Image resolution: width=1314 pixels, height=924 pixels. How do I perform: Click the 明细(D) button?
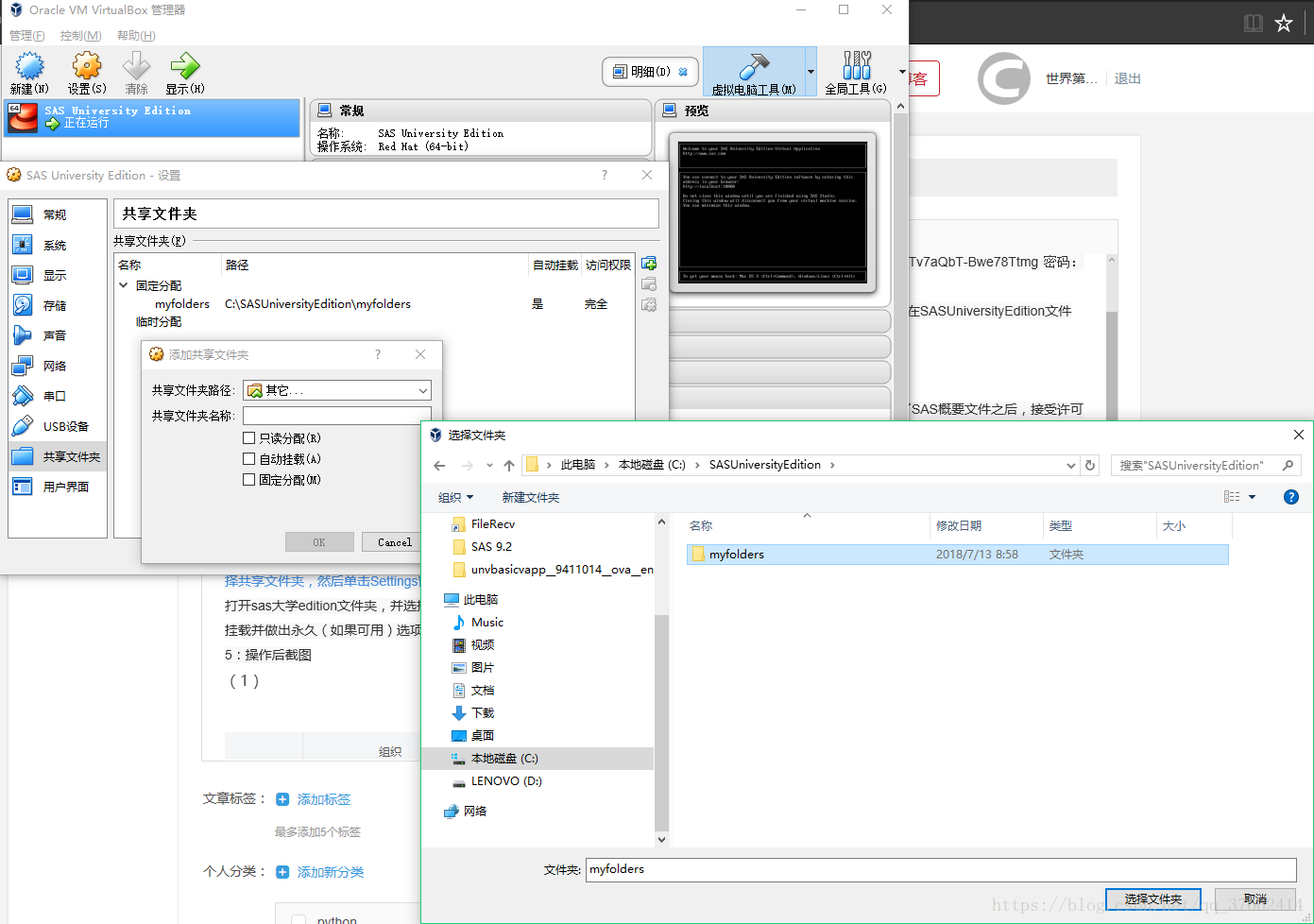(650, 72)
